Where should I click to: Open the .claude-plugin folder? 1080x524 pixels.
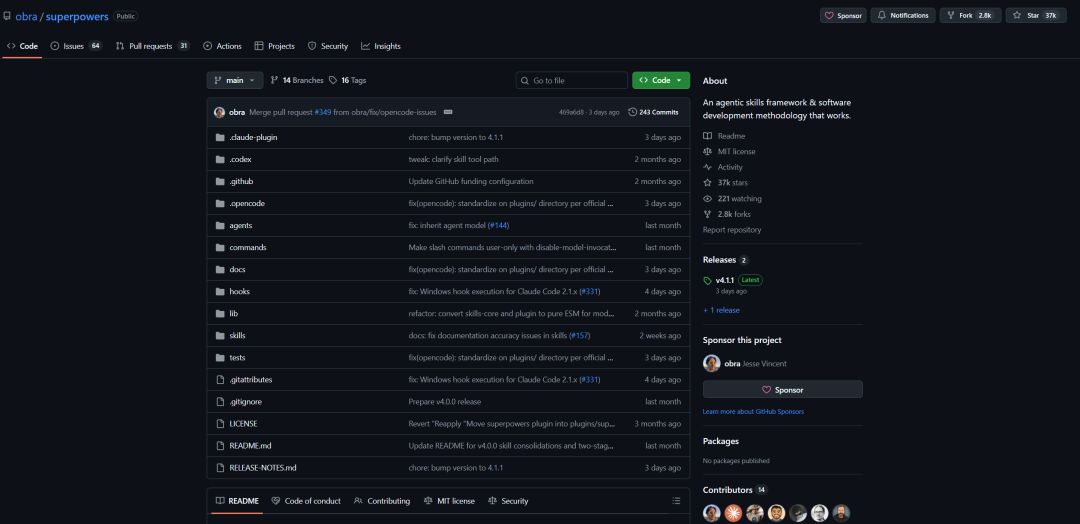(253, 137)
